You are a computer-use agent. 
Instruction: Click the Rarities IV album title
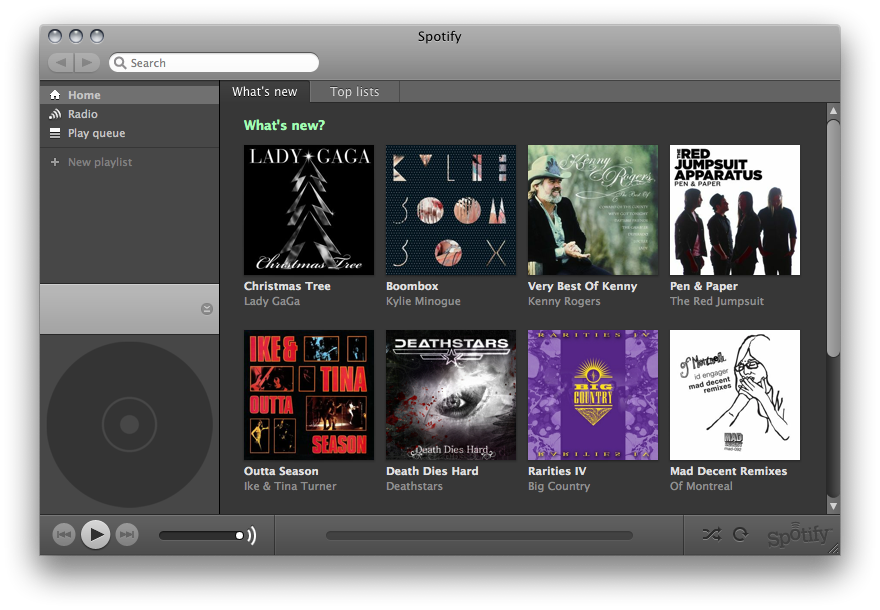(557, 471)
